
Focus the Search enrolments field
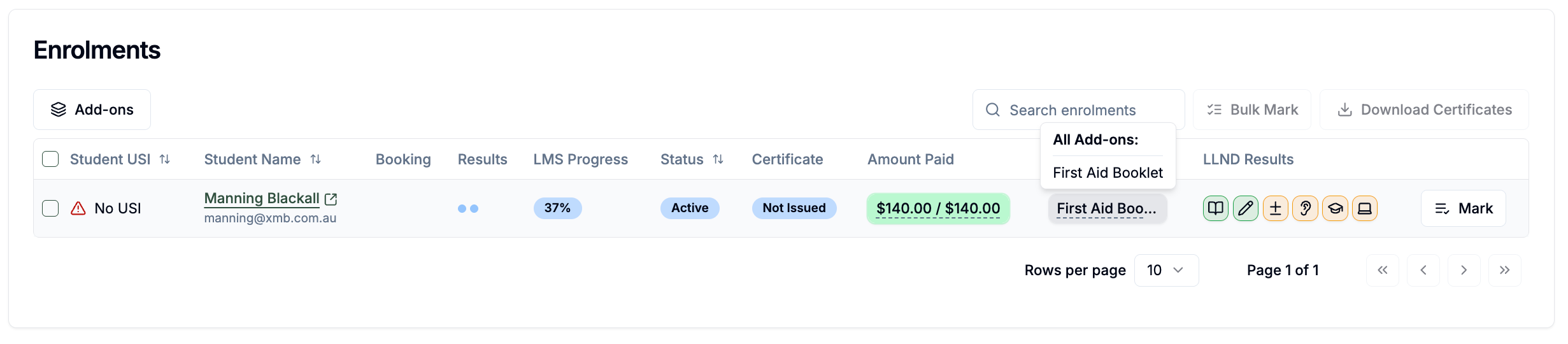[x=1078, y=110]
